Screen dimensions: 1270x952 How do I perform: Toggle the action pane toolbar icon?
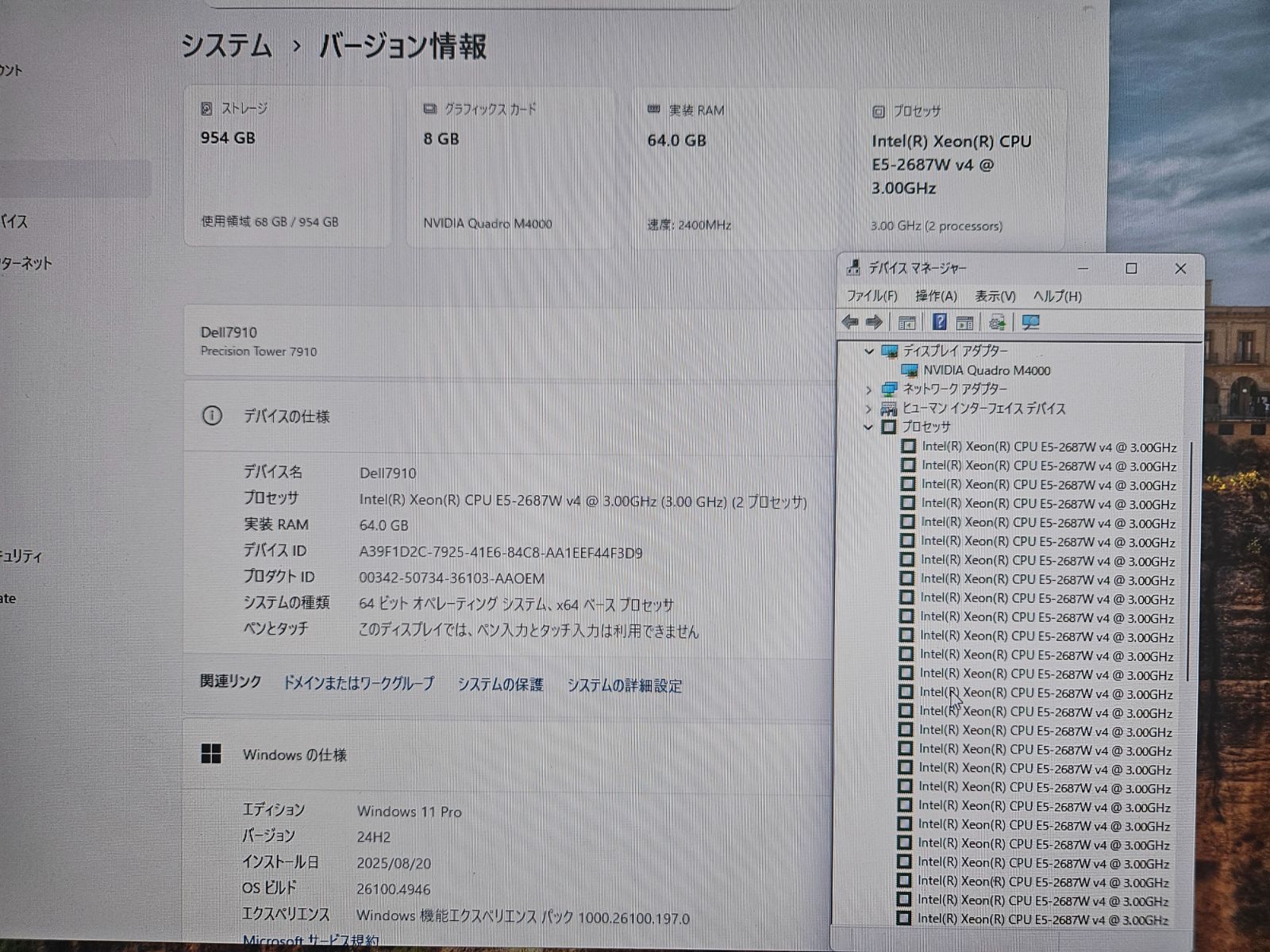coord(964,322)
